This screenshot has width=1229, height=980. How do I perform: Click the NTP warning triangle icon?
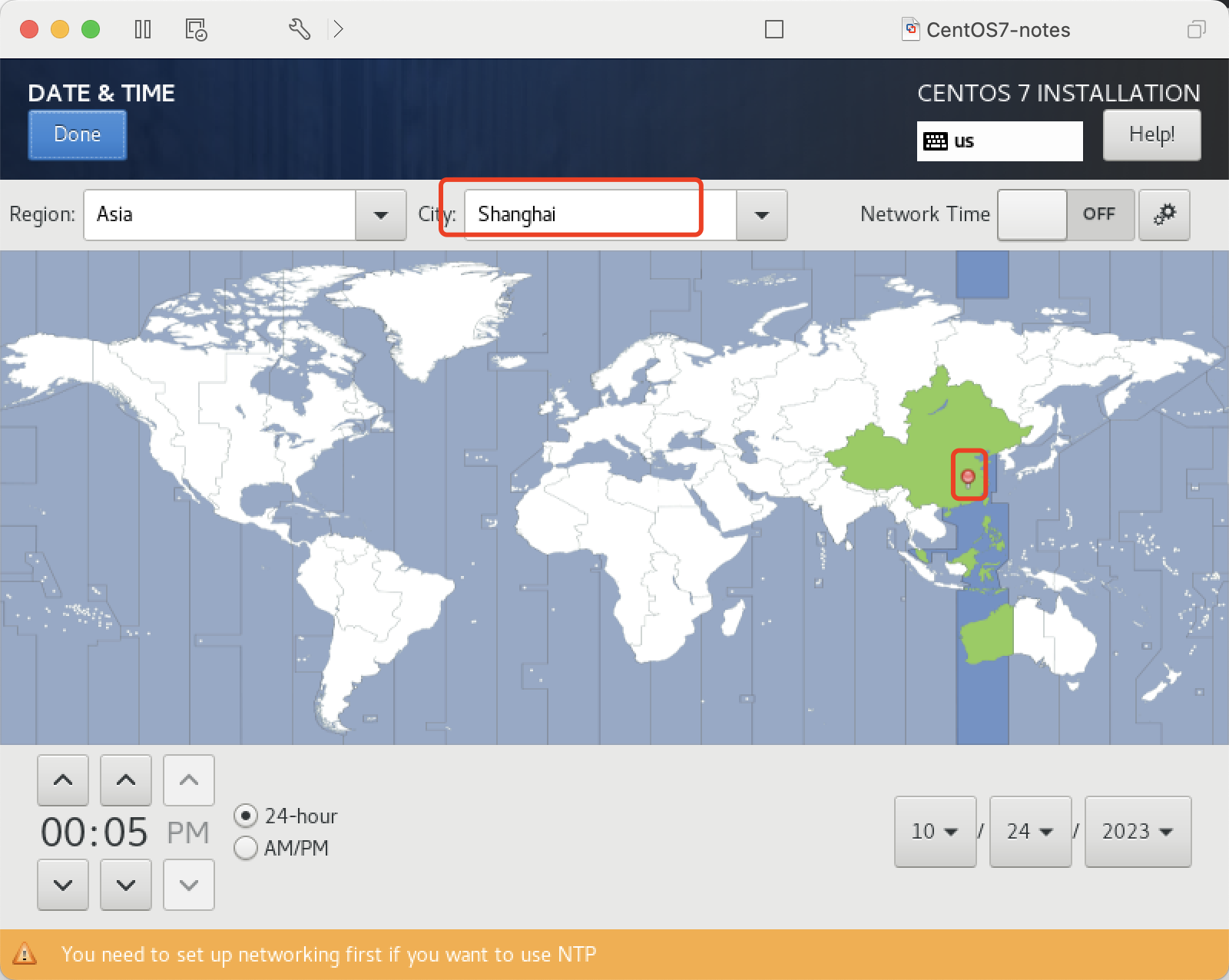point(25,954)
